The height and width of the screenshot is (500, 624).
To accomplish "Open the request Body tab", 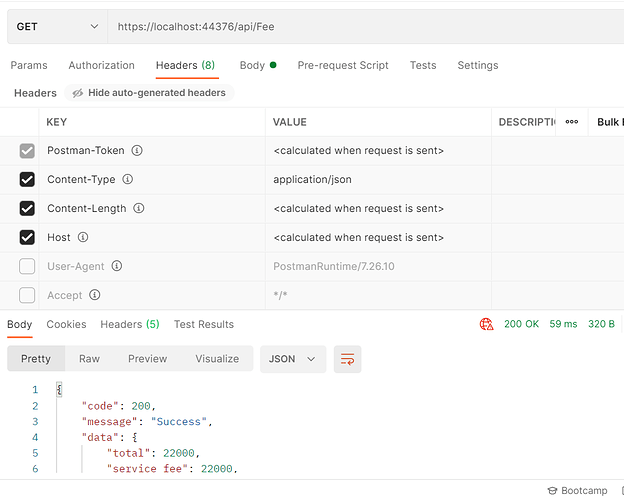I will tap(258, 65).
